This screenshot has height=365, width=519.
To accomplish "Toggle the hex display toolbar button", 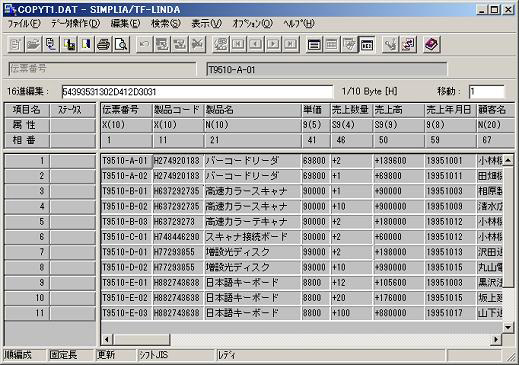I will pos(367,44).
